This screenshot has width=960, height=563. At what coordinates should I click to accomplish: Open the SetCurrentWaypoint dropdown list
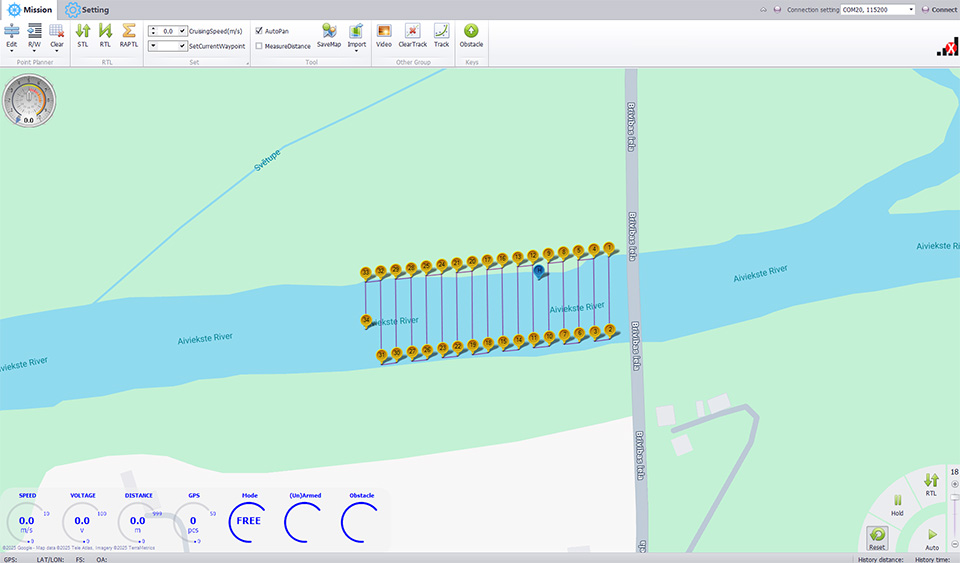point(153,46)
